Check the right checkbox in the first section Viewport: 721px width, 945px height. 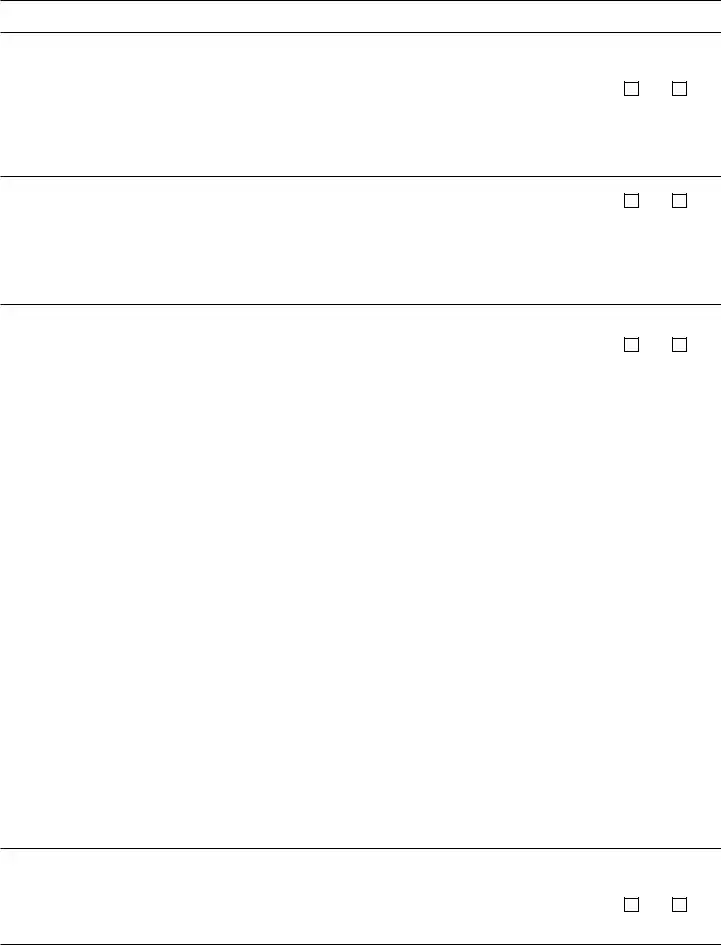click(680, 89)
